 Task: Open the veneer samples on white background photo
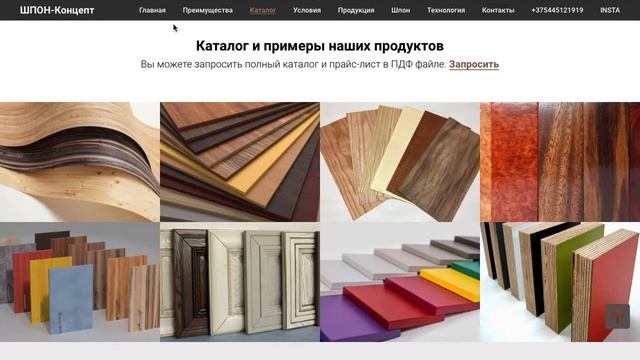(x=400, y=162)
